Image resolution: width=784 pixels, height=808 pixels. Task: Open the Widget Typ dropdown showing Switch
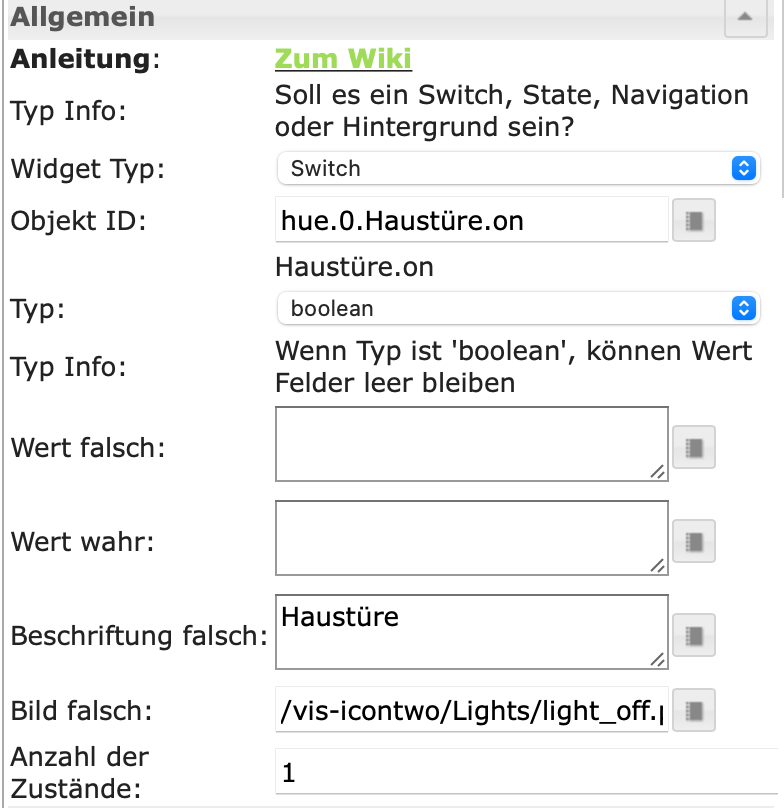click(x=518, y=169)
